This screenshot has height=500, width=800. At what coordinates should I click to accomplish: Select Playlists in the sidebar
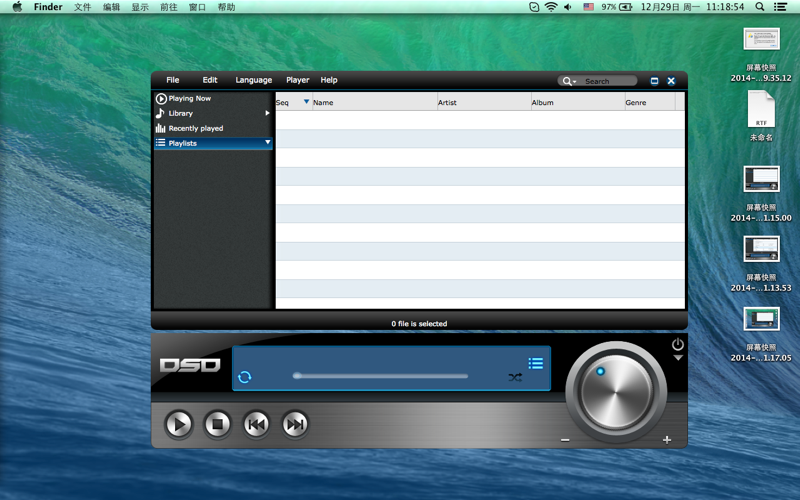(213, 143)
